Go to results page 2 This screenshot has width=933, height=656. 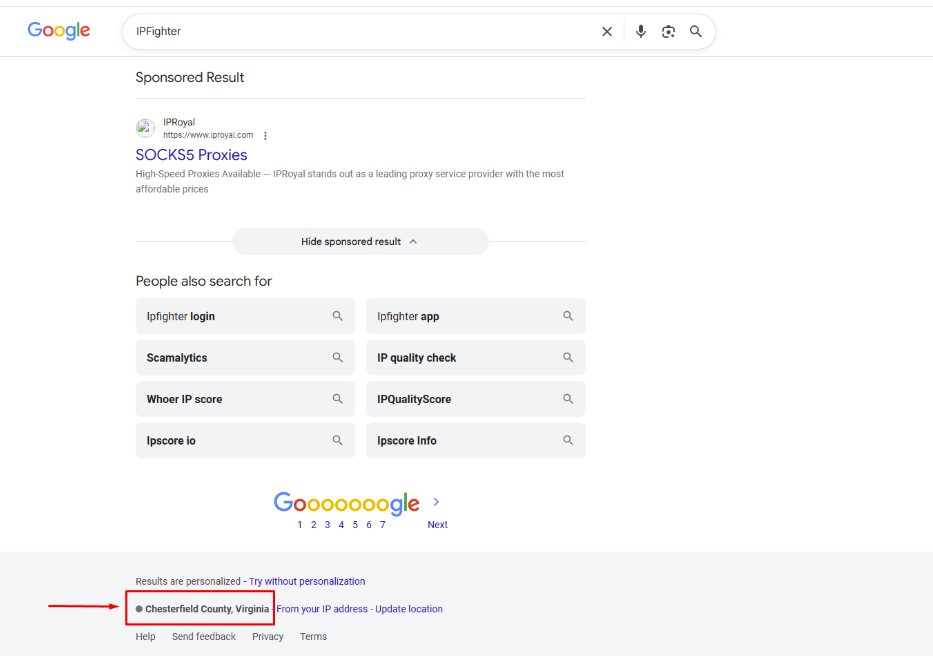[x=314, y=524]
